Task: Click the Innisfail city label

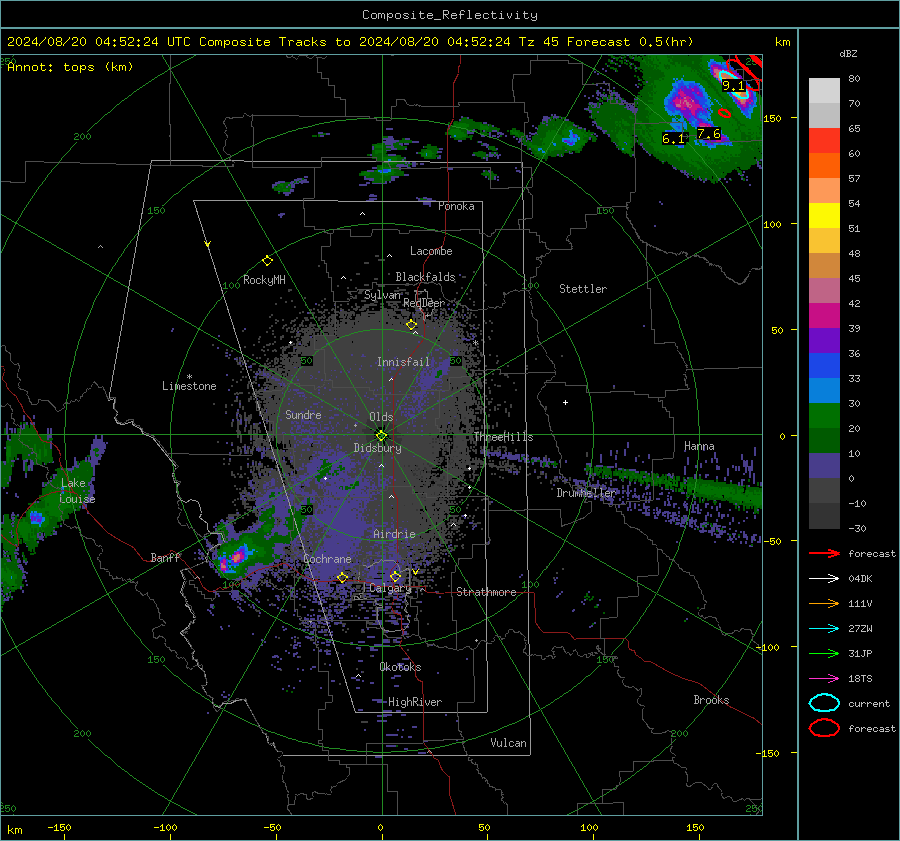Action: [x=403, y=362]
